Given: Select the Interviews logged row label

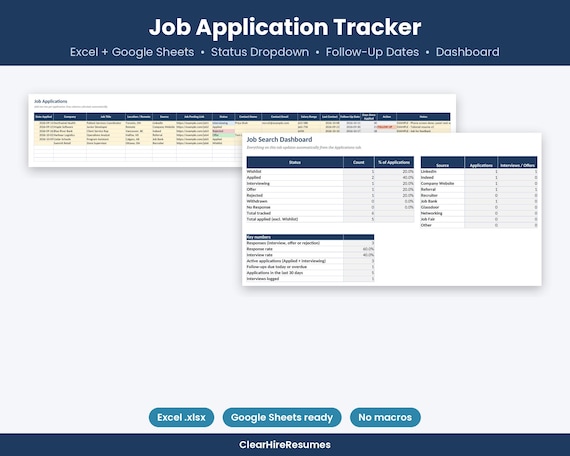Looking at the screenshot, I should [263, 279].
